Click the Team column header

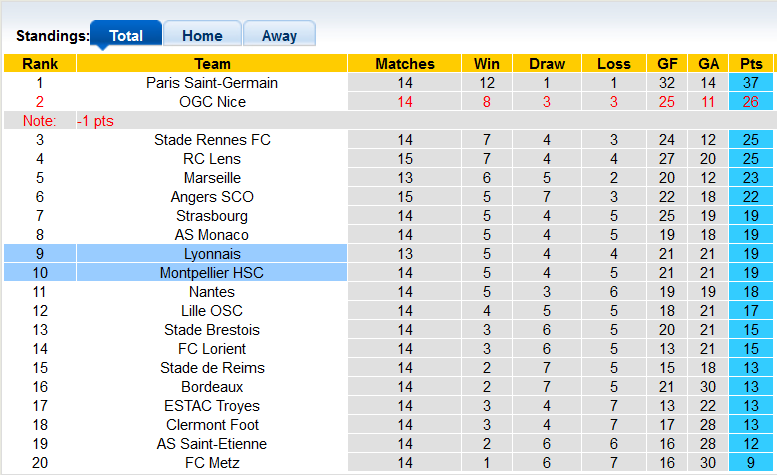[x=212, y=64]
